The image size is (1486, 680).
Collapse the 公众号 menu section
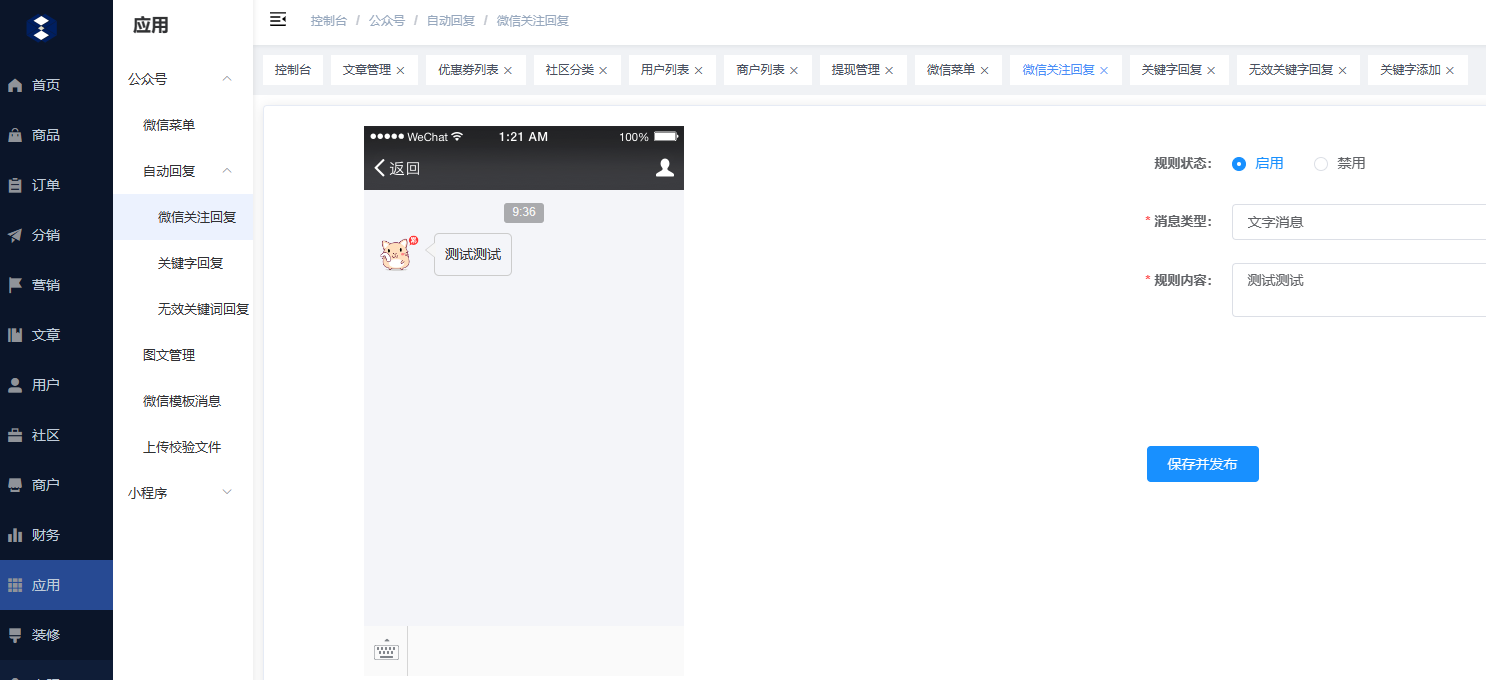(x=227, y=79)
